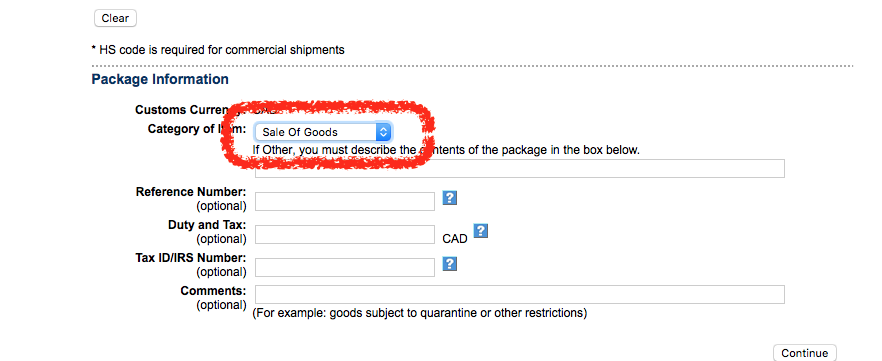
Task: Click the Category of Item label
Action: pos(197,129)
